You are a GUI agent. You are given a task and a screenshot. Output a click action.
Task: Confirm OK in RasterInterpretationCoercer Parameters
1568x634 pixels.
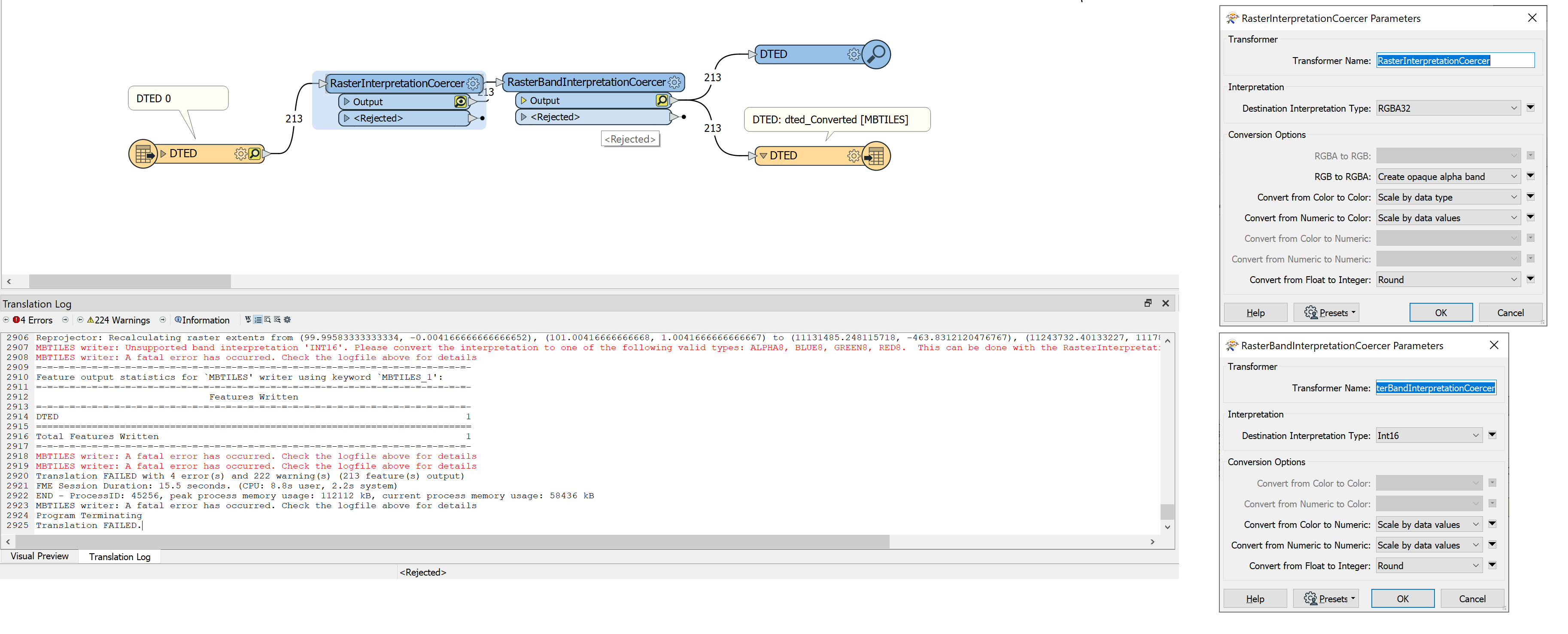pyautogui.click(x=1441, y=312)
